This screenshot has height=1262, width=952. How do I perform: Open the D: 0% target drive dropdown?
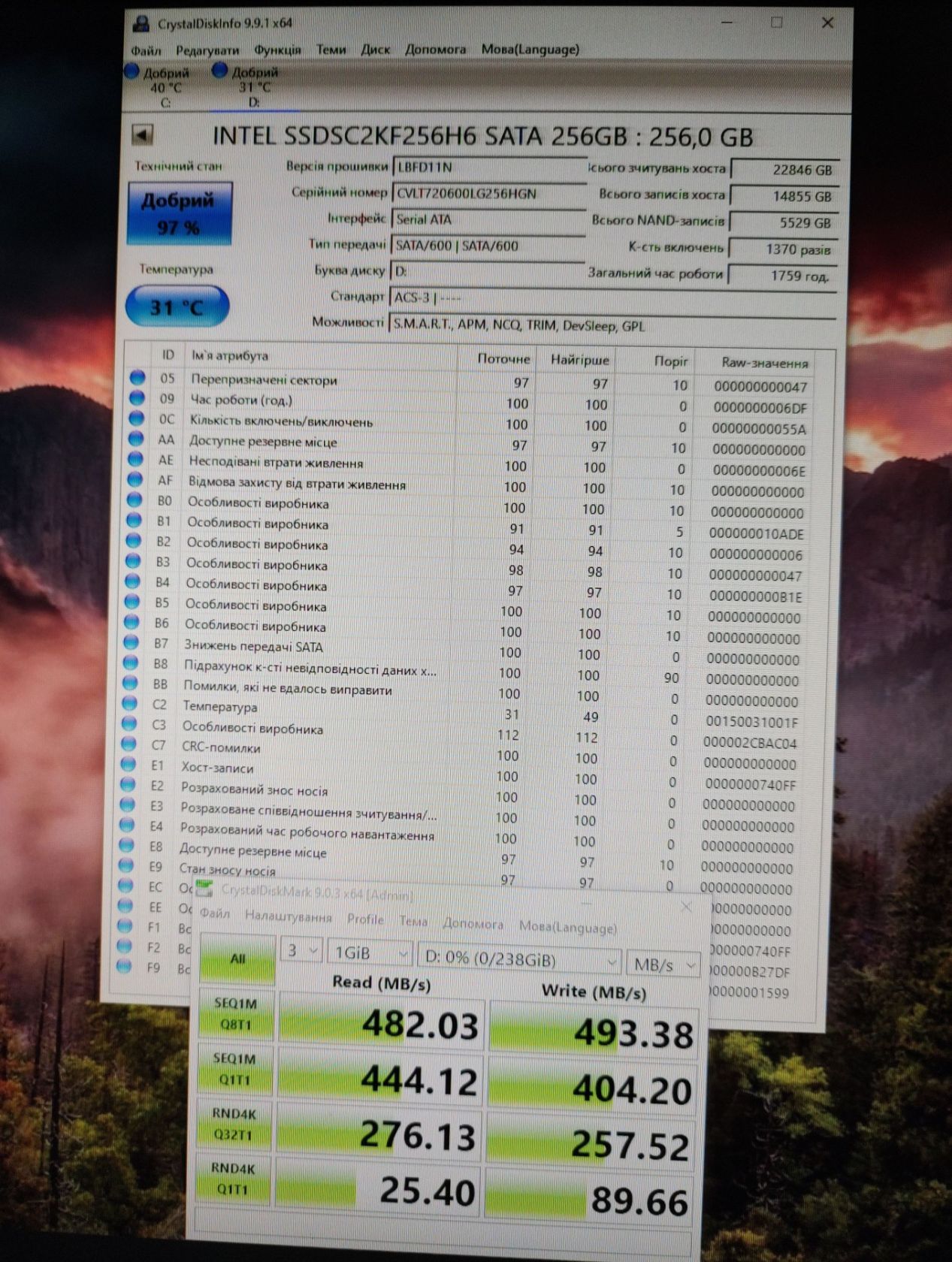519,959
